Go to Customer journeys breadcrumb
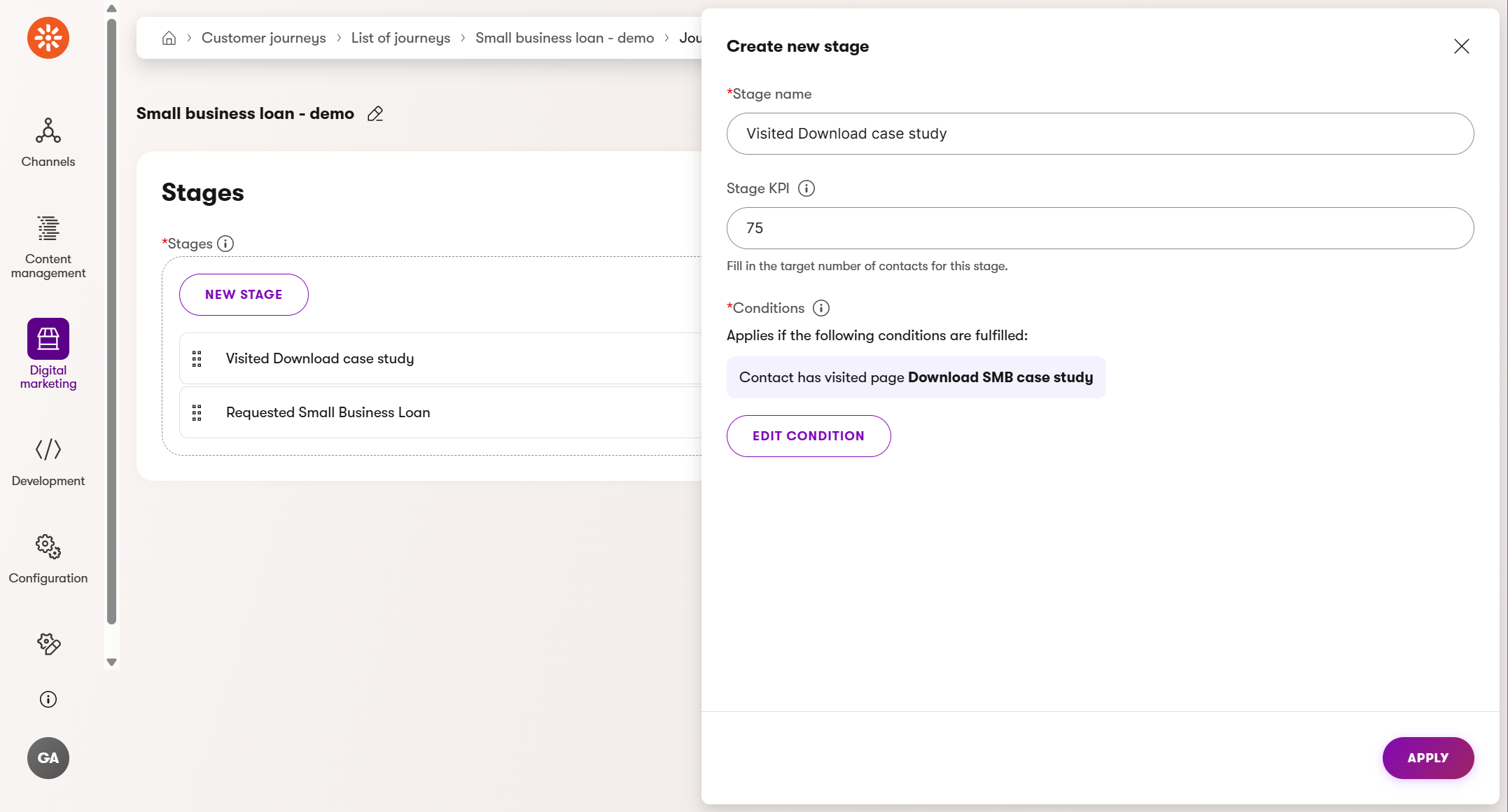 click(x=263, y=38)
